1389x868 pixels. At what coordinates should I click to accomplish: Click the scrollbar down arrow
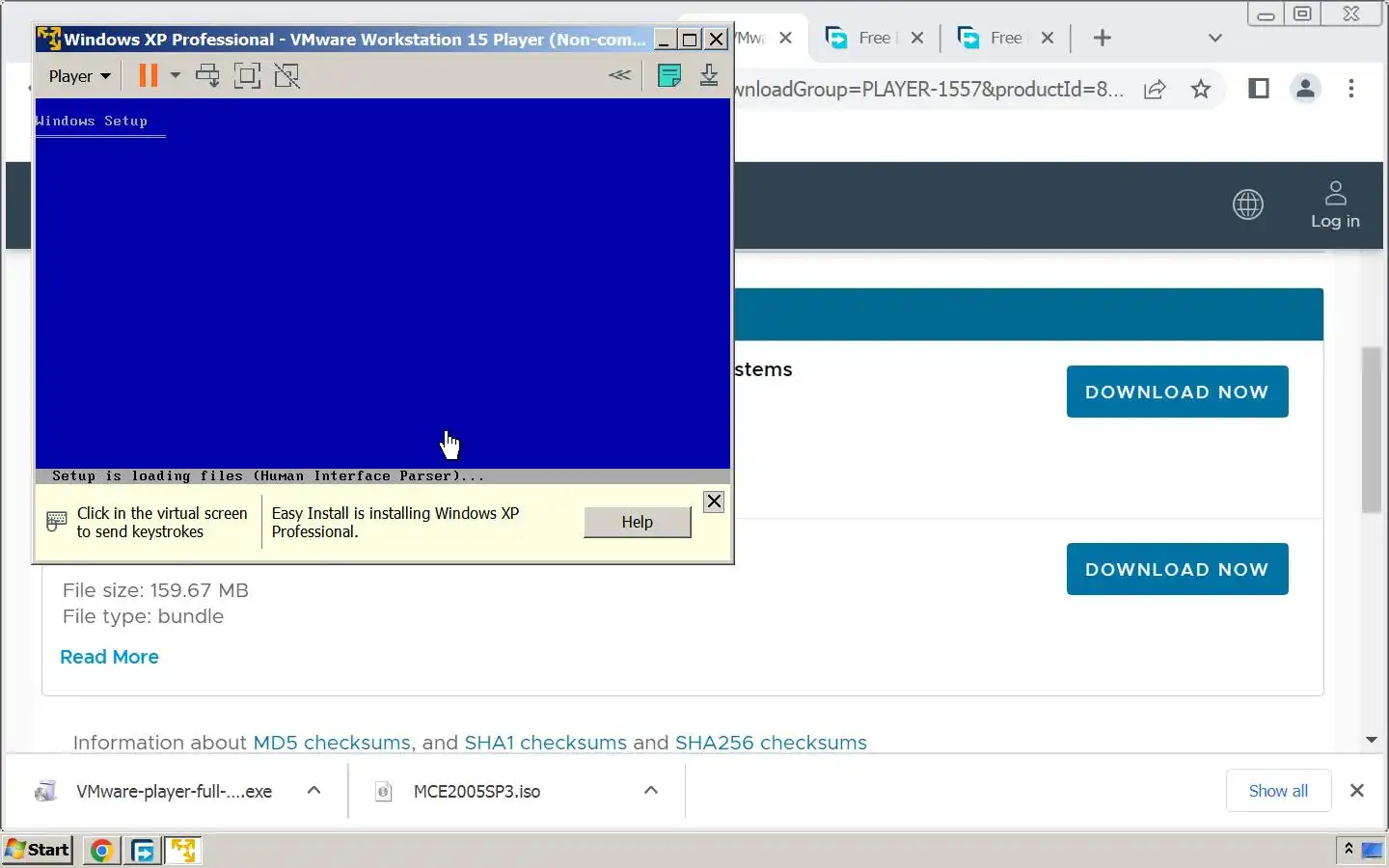(x=1372, y=741)
